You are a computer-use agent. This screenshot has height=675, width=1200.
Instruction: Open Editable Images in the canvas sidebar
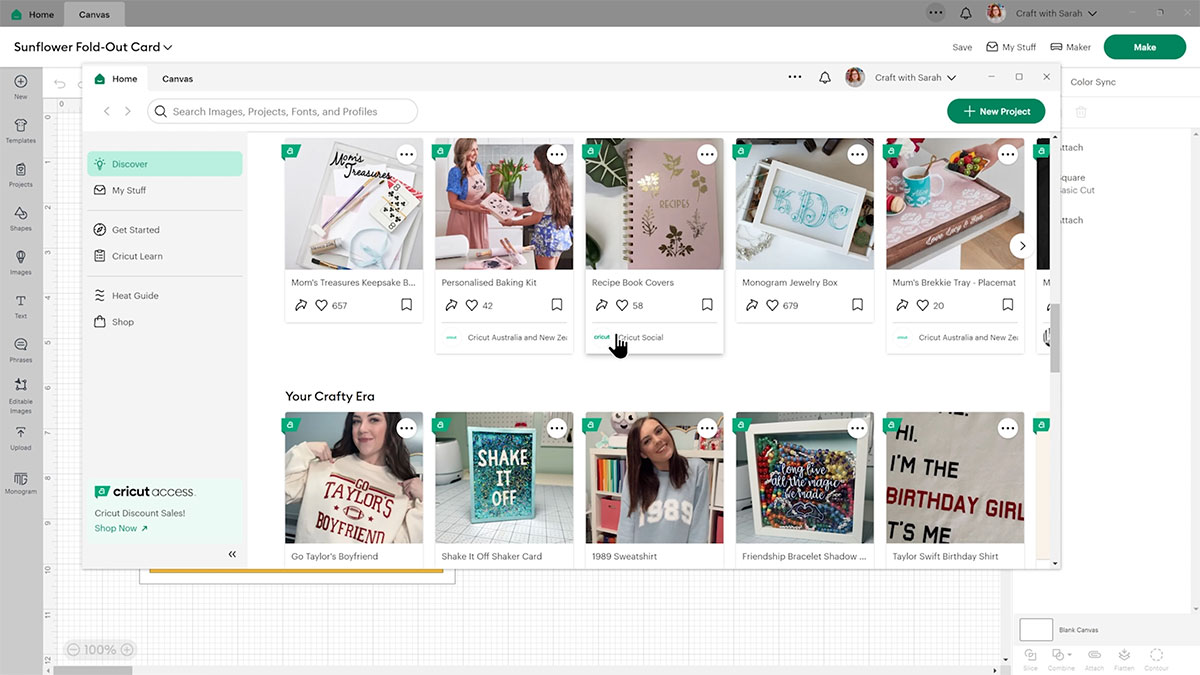pos(20,396)
